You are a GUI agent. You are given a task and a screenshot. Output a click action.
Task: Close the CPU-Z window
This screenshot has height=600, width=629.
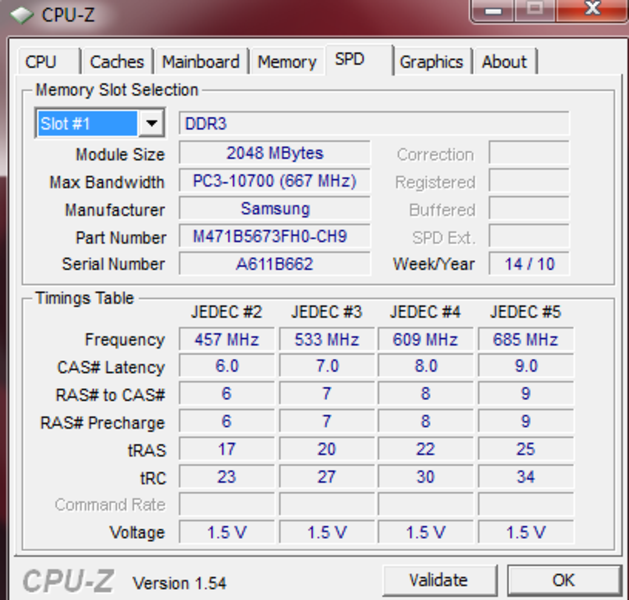coord(592,10)
